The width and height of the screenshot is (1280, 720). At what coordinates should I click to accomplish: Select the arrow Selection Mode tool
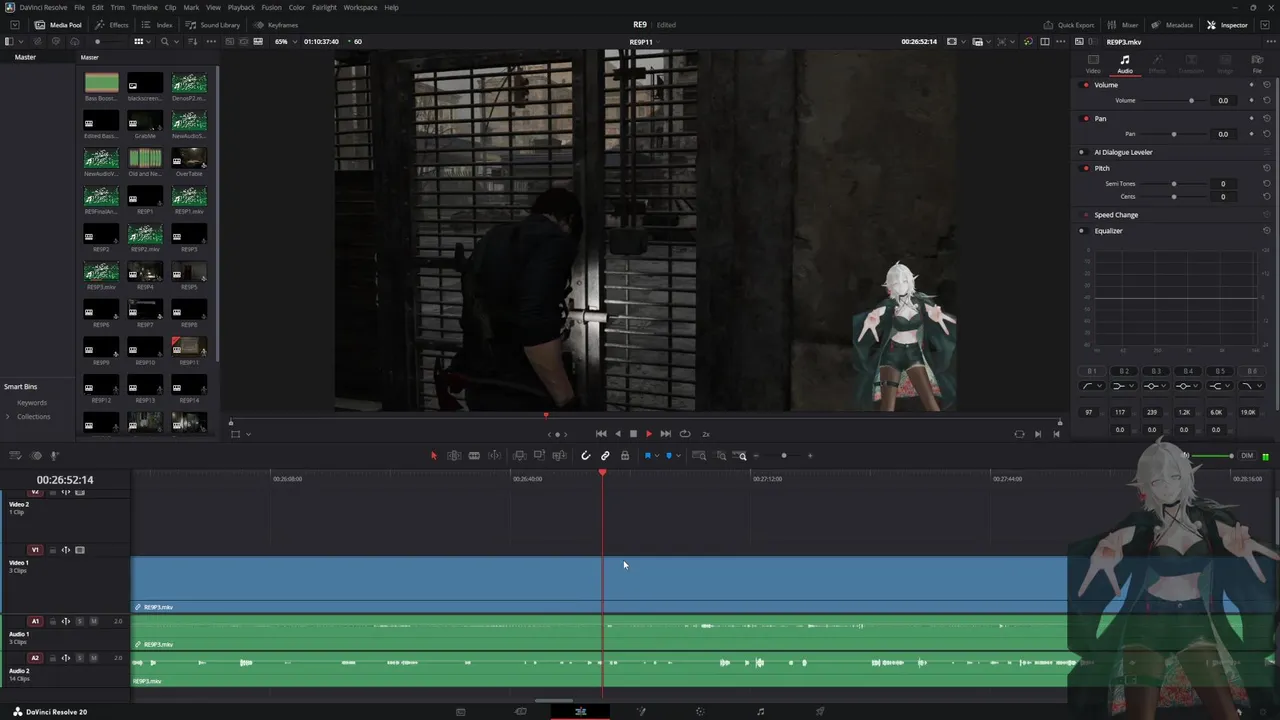click(x=434, y=456)
